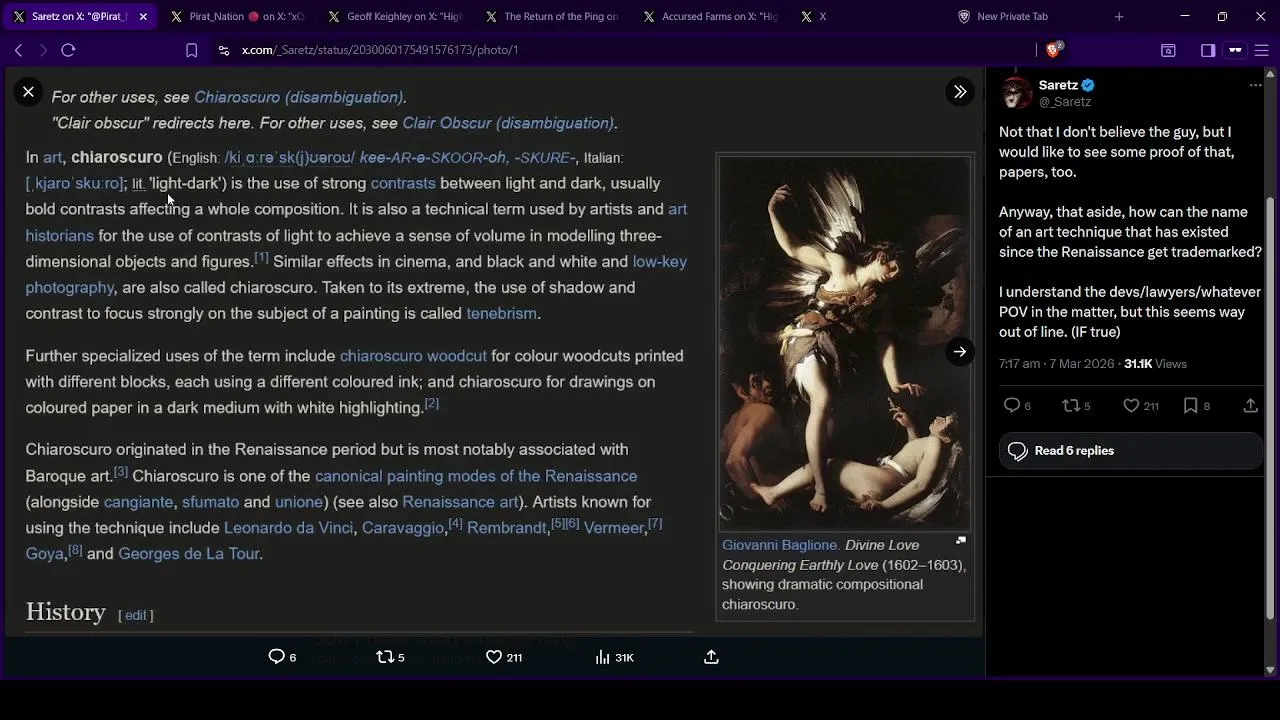Switch to the Geoff Keighley tab

[x=395, y=17]
